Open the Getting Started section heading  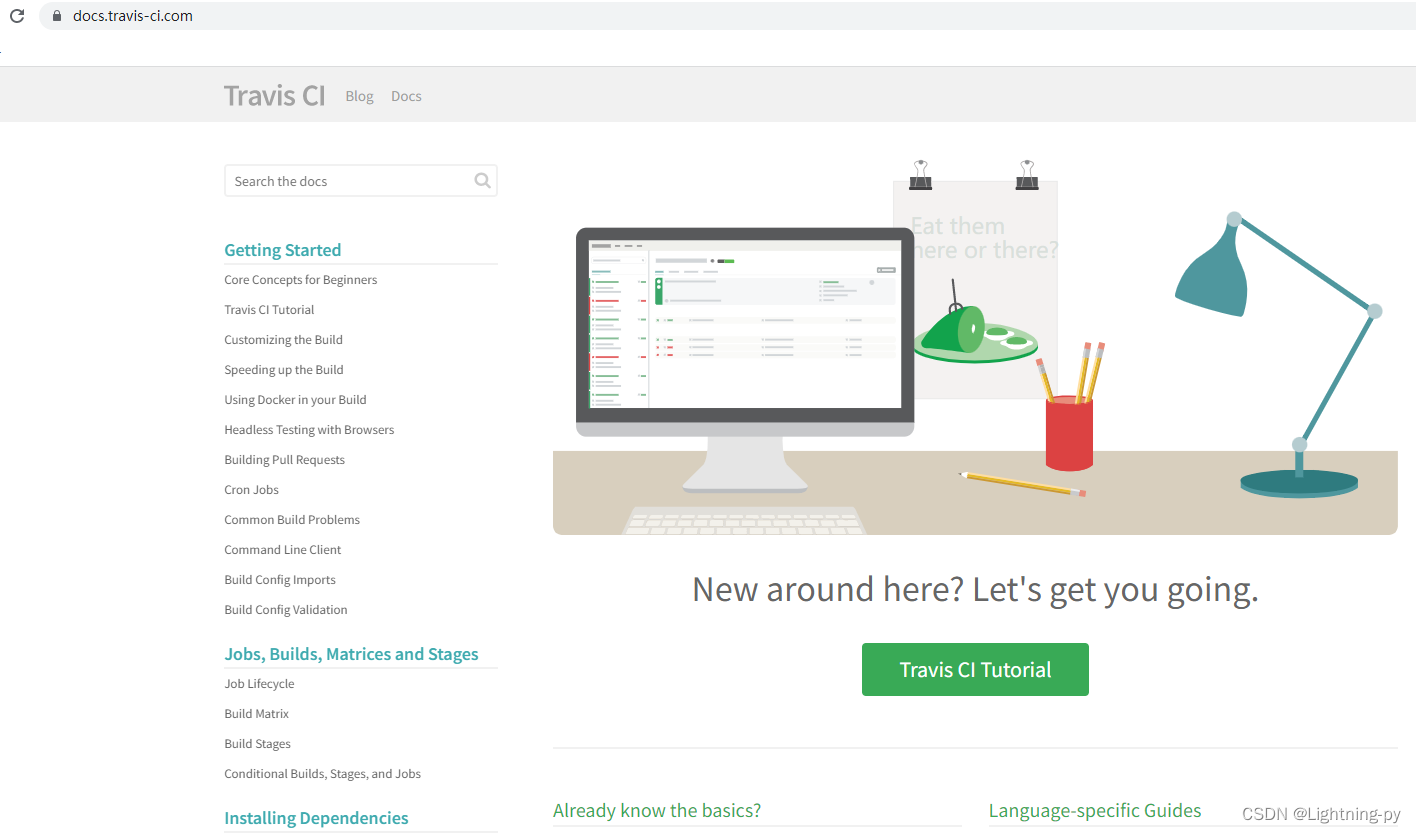[283, 250]
